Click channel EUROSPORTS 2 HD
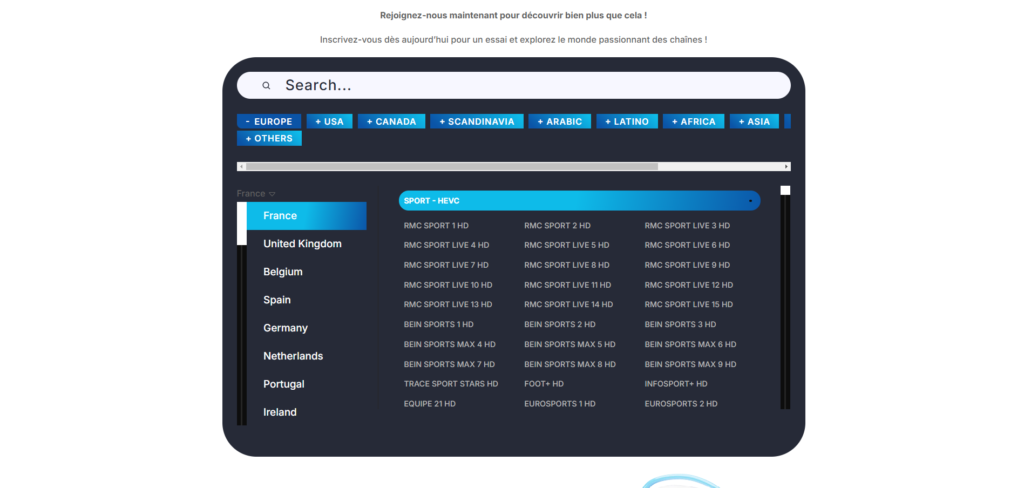Screen dimensions: 1024x488 681,404
